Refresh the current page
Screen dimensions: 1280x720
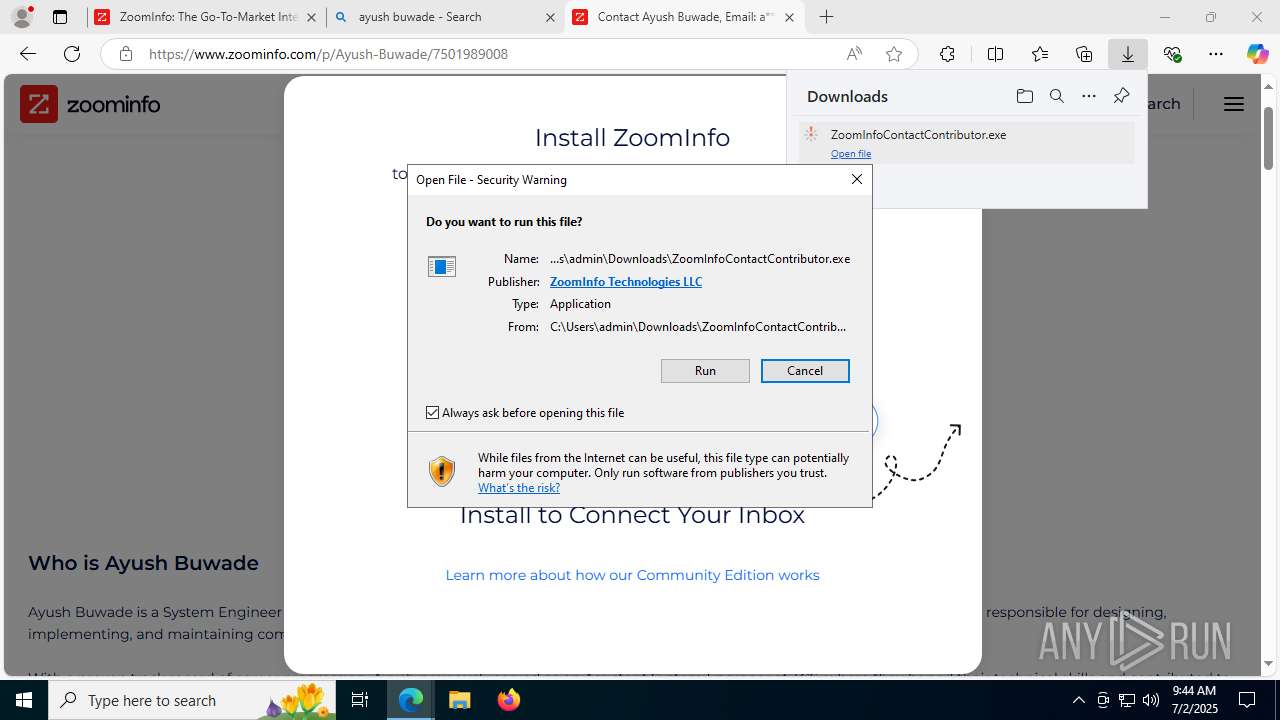tap(72, 54)
